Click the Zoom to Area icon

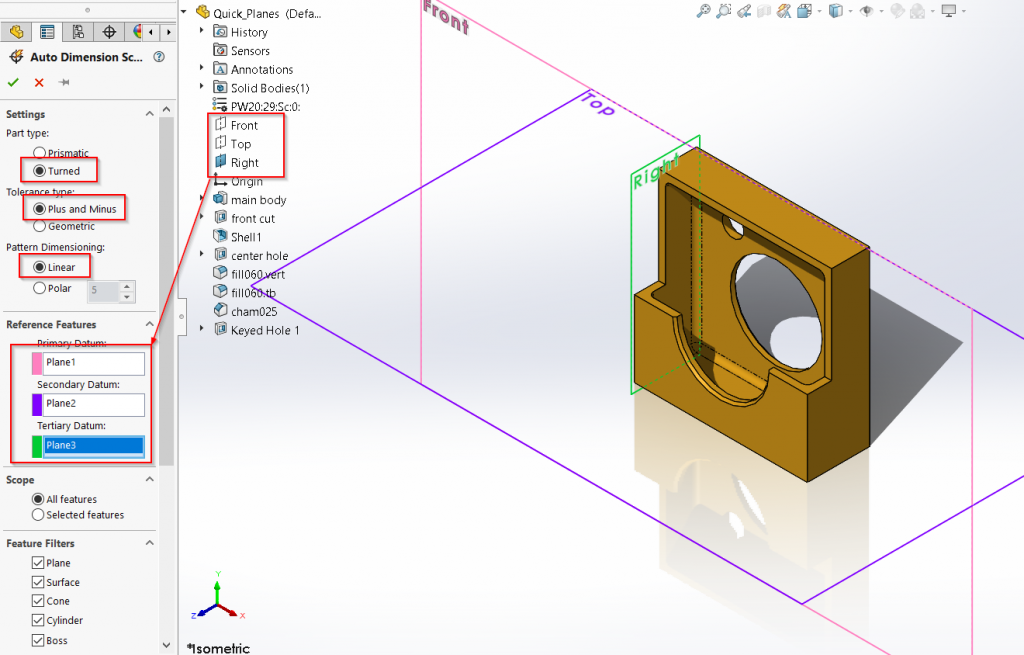coord(723,11)
